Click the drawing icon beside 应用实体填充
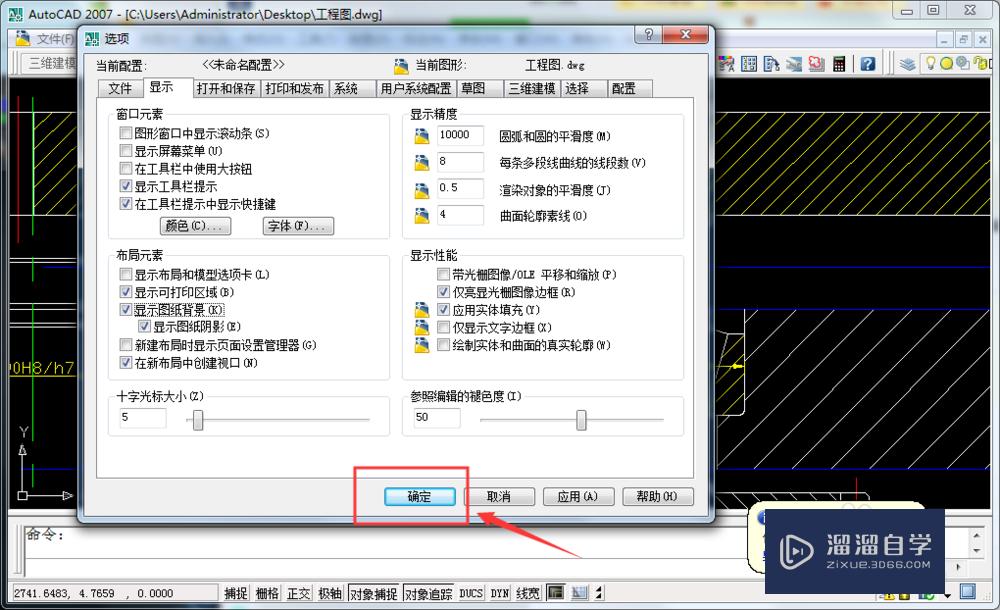Viewport: 1000px width, 610px height. [422, 310]
